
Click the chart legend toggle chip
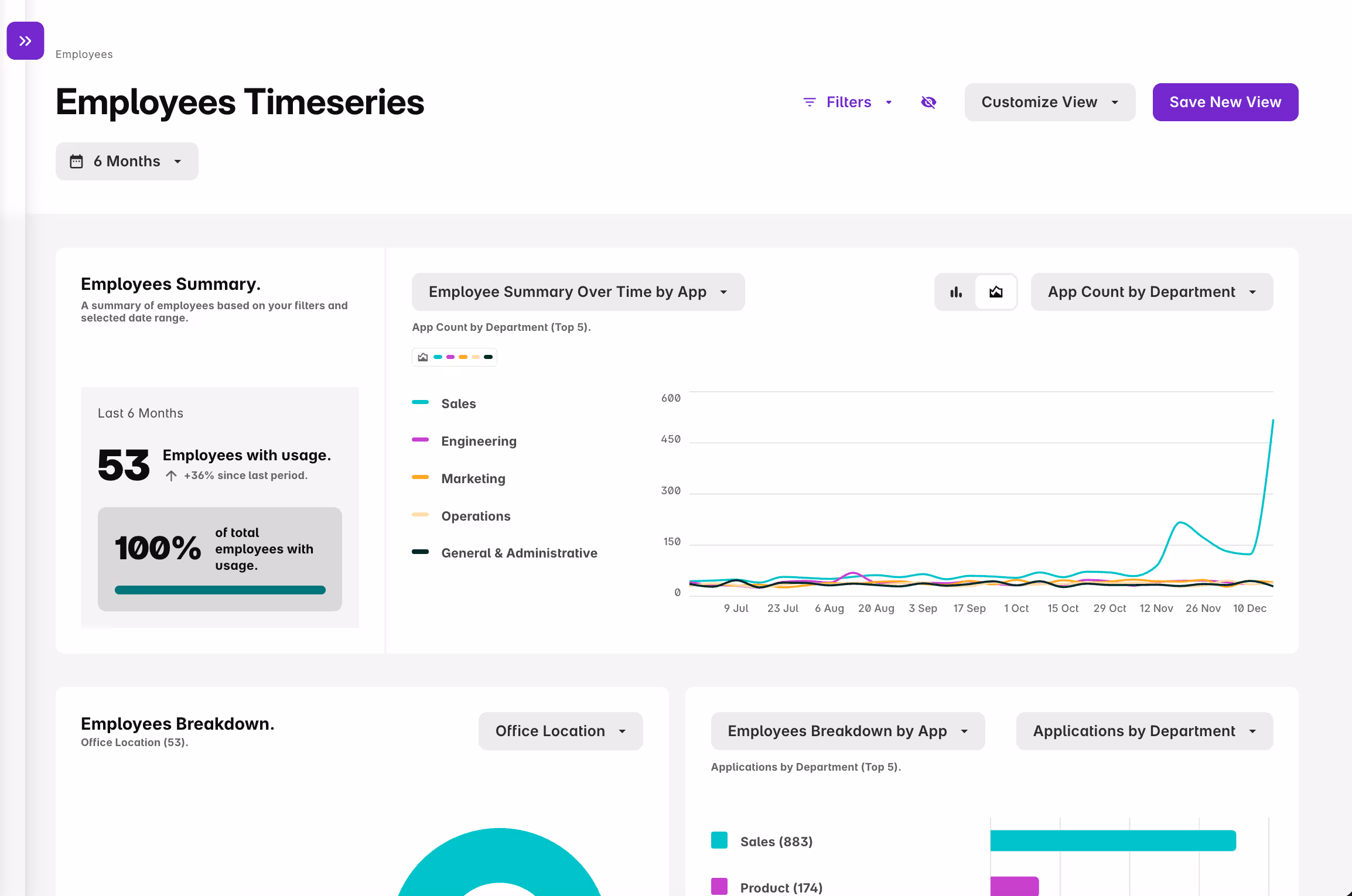click(455, 357)
